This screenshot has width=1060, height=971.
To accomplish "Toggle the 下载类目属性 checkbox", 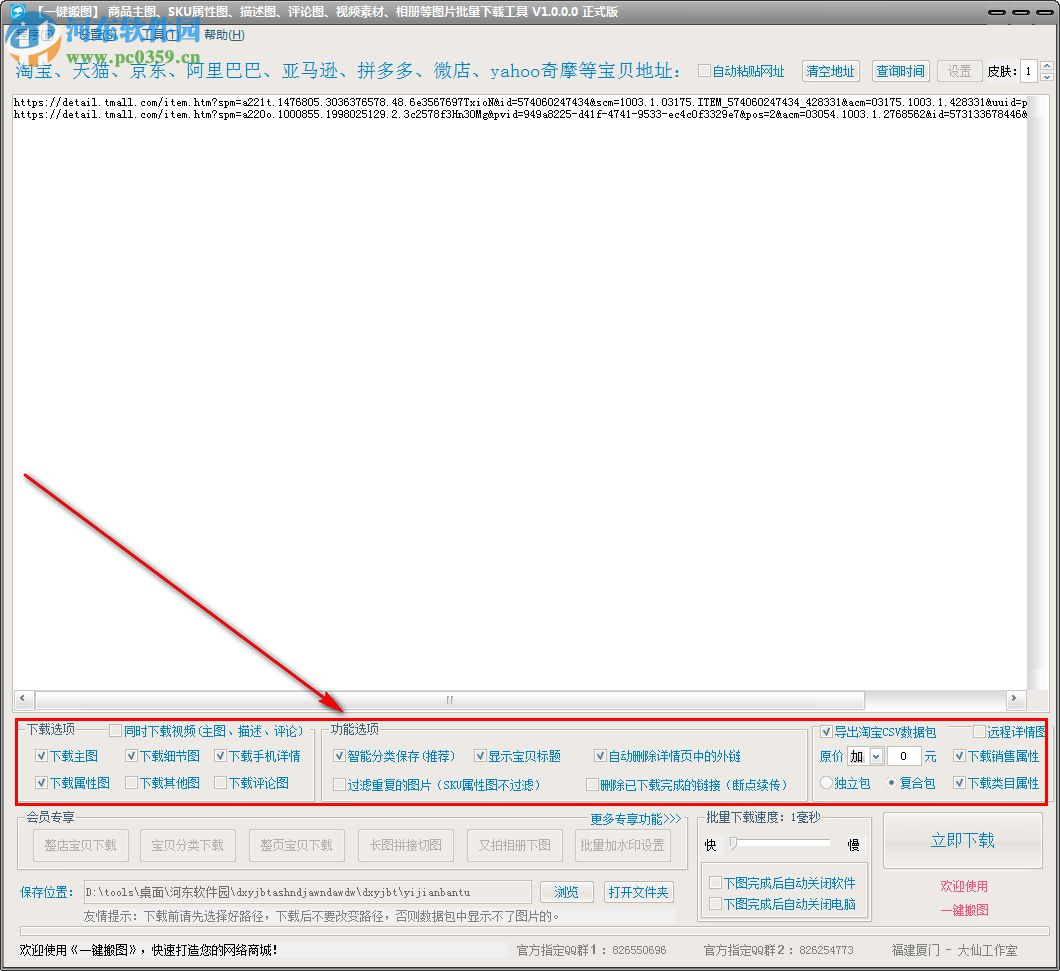I will [x=959, y=783].
